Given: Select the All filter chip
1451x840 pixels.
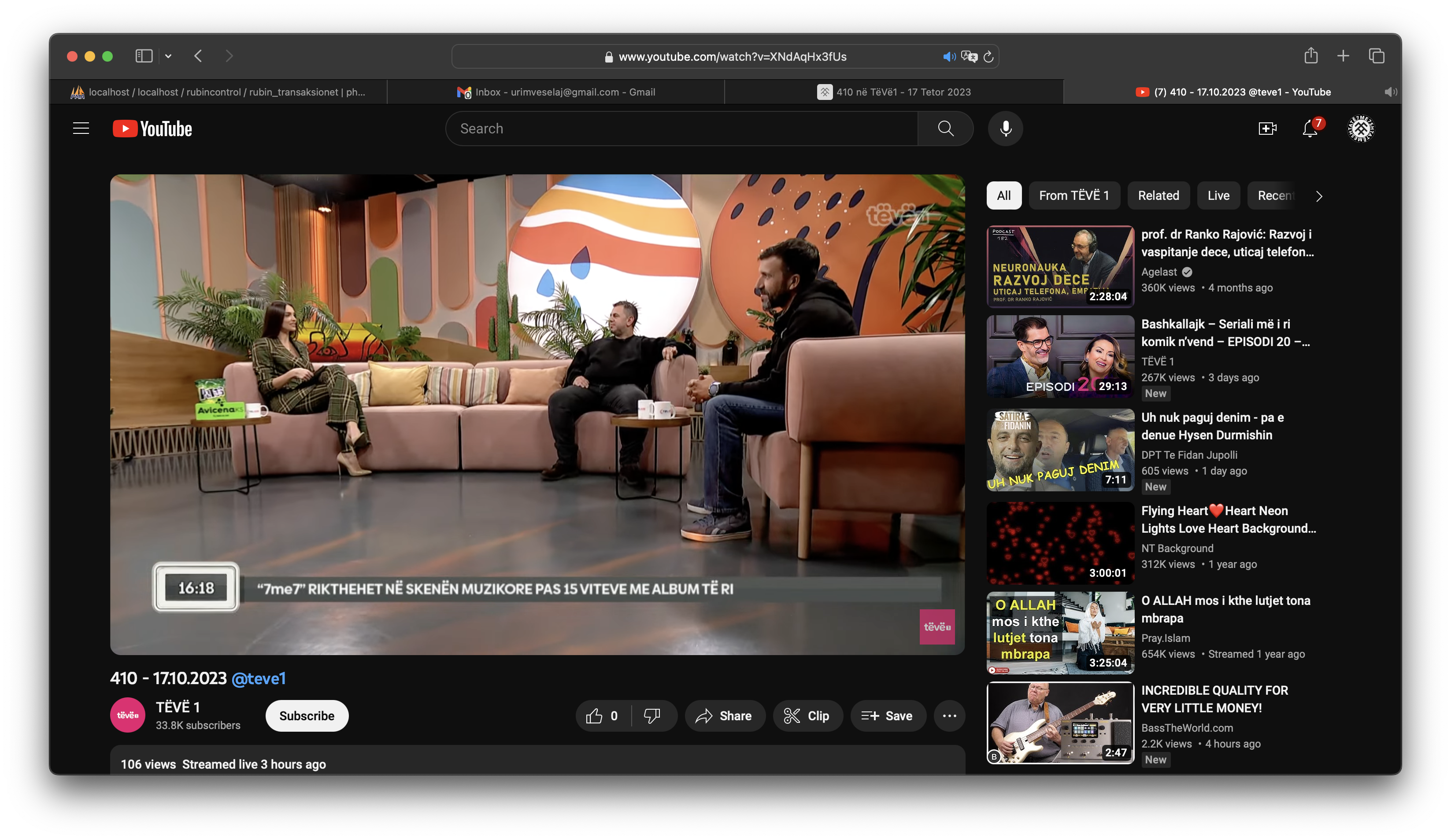Looking at the screenshot, I should click(1003, 195).
